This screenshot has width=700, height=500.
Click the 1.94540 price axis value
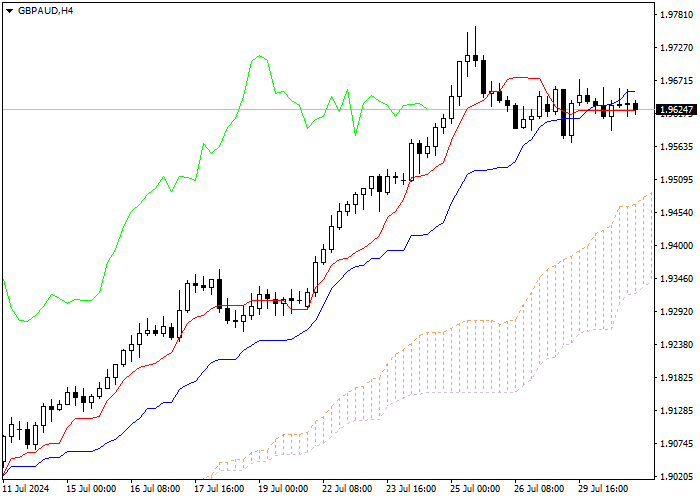coord(676,212)
